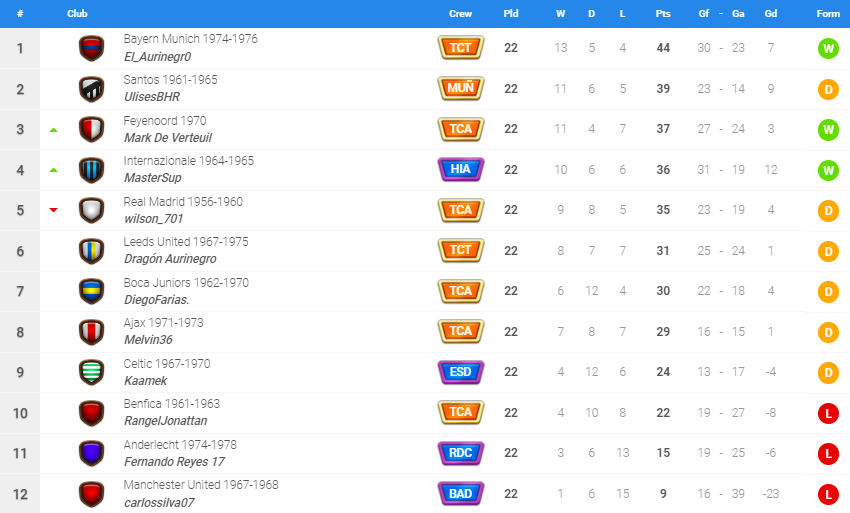Open manager Fernando Reyes 17 profile

[175, 462]
